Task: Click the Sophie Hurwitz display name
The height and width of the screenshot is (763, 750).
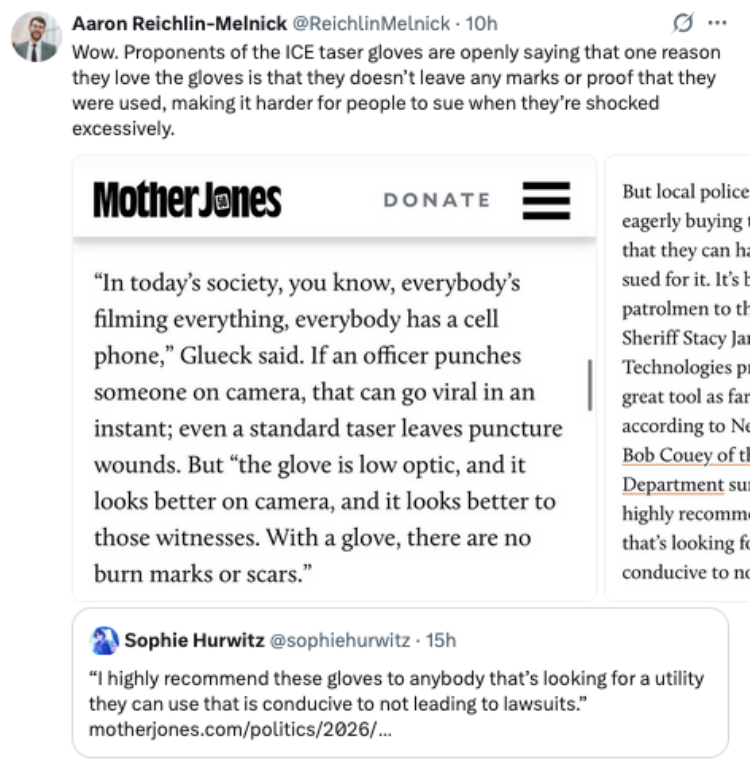Action: 194,640
